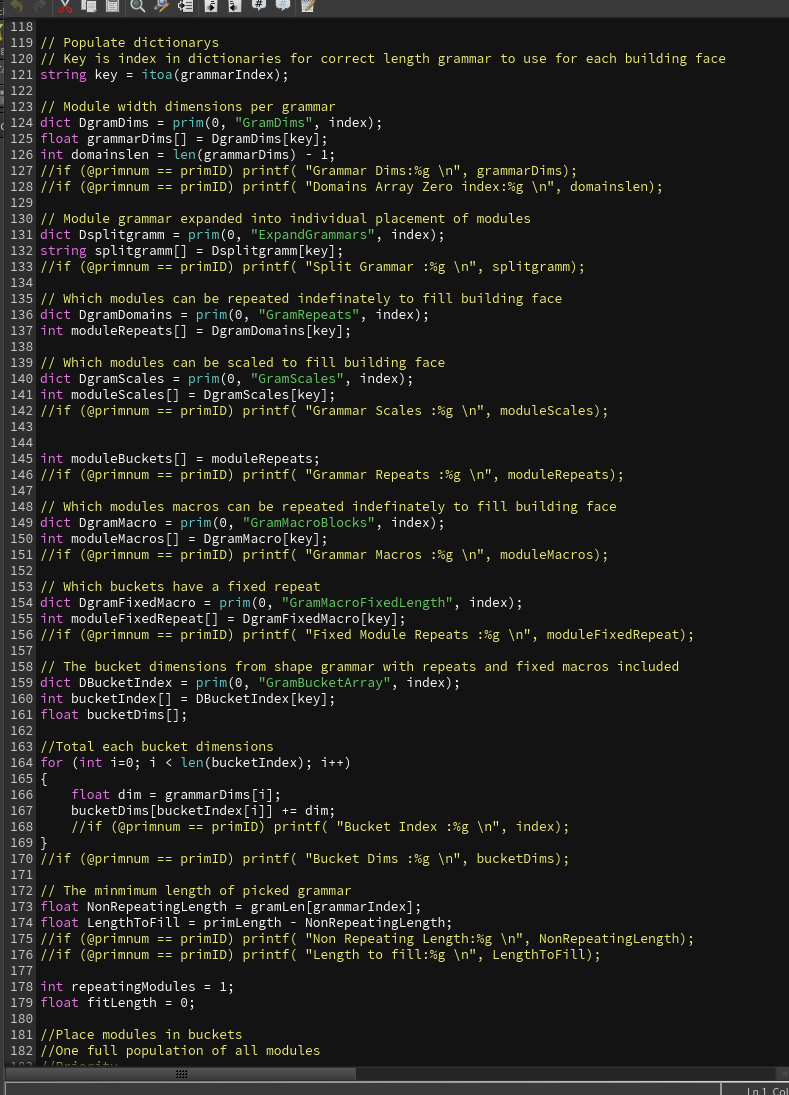Click the Go to Line icon

(185, 6)
